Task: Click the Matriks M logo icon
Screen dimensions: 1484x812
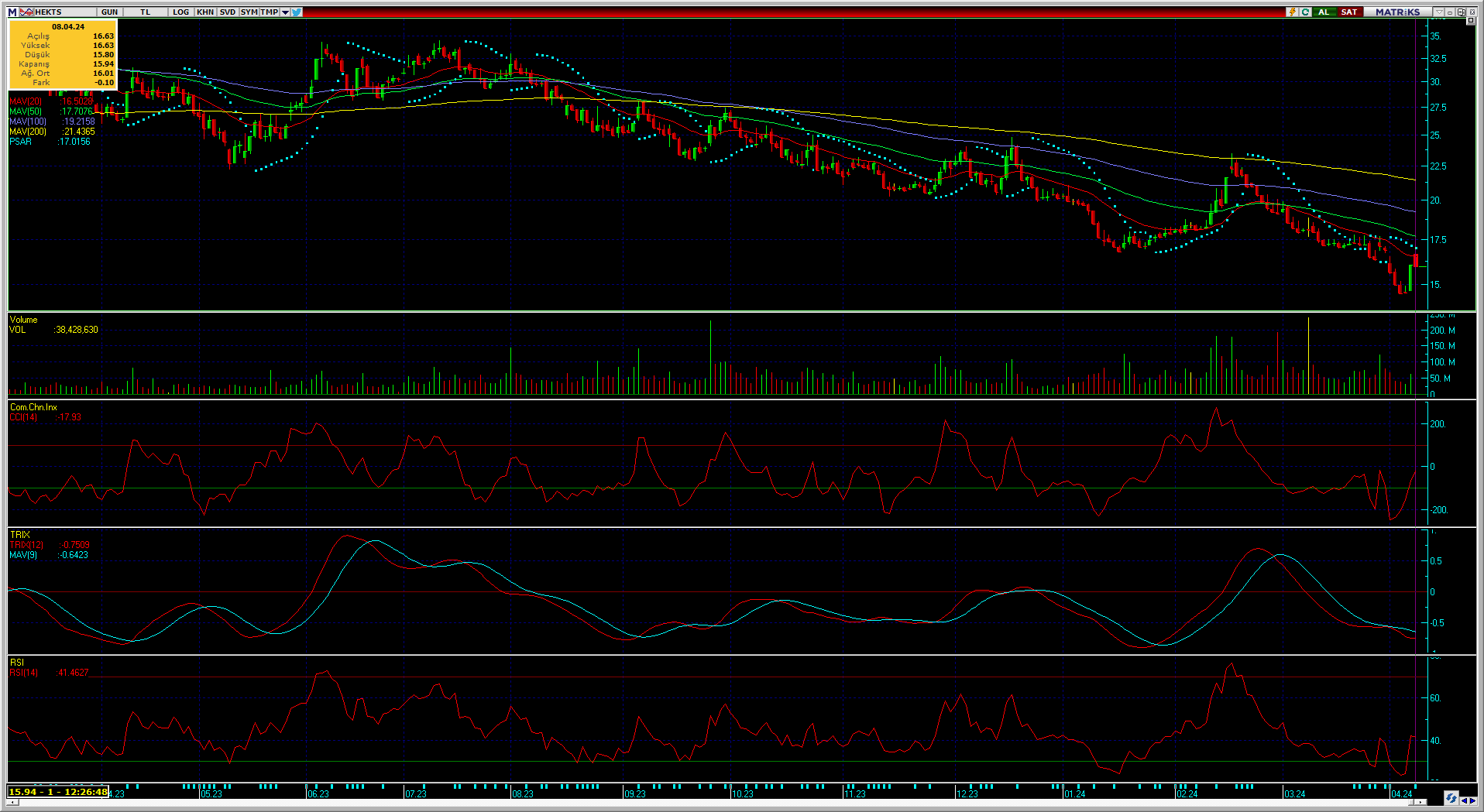Action: [12, 12]
